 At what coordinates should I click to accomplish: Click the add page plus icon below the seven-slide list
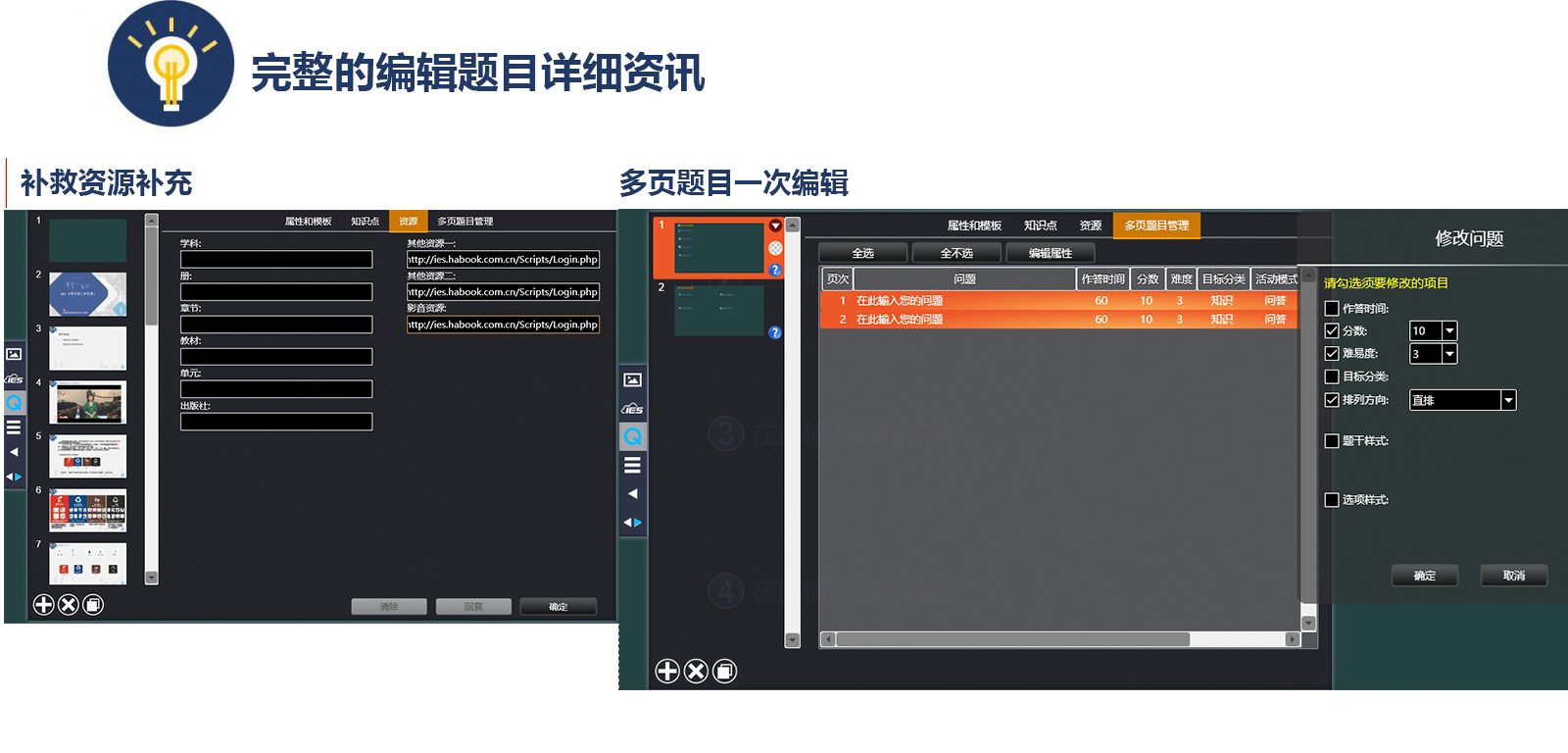click(x=43, y=604)
